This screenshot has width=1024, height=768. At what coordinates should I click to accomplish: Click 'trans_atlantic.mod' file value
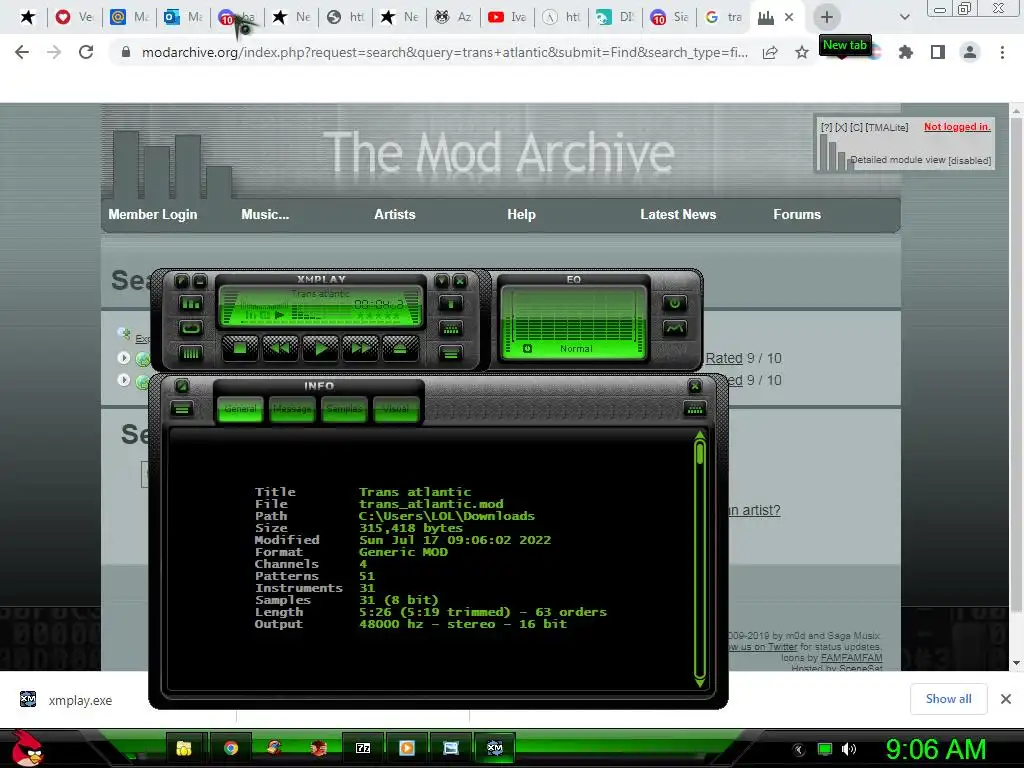(431, 504)
